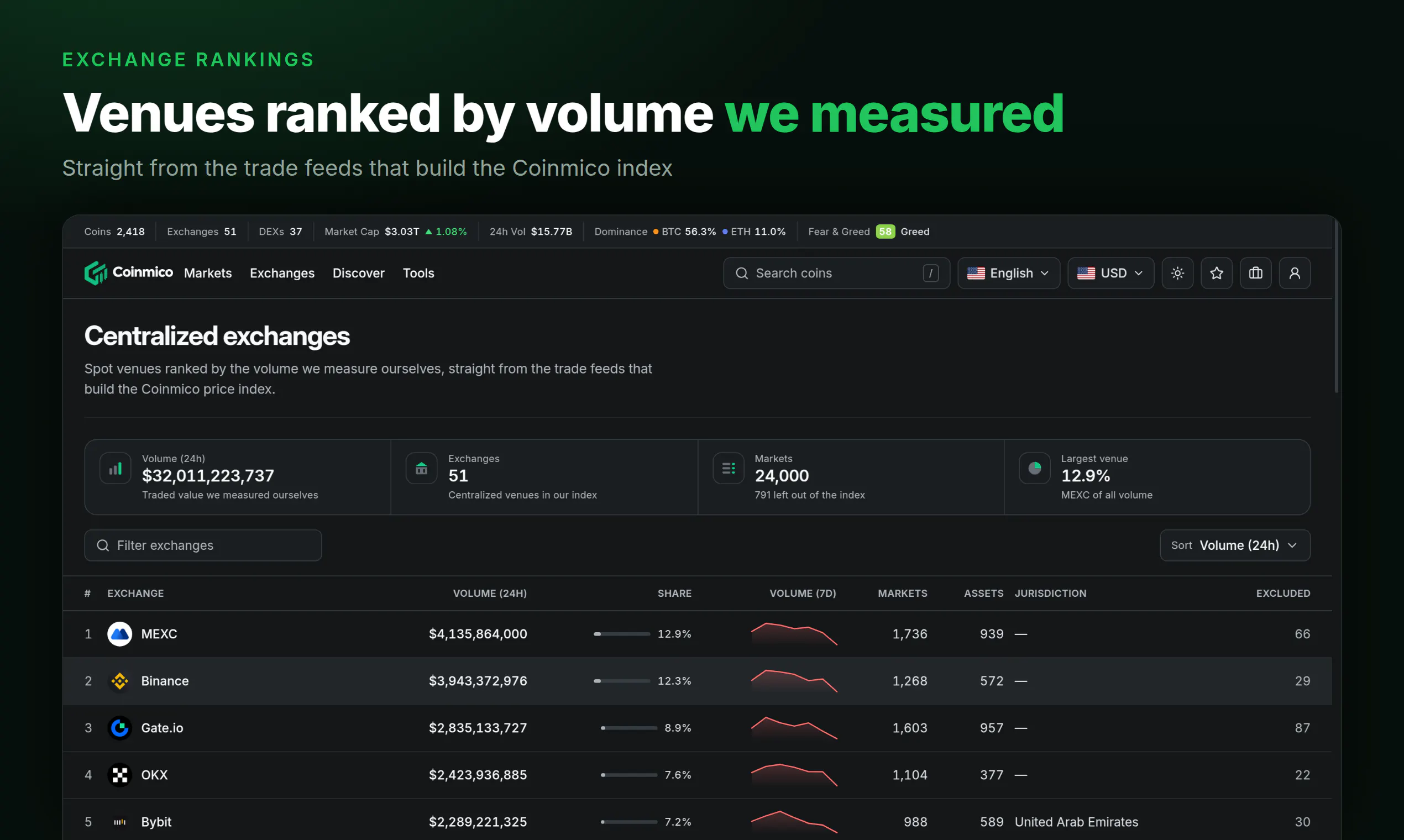Sort by MARKETS column header

(x=903, y=593)
